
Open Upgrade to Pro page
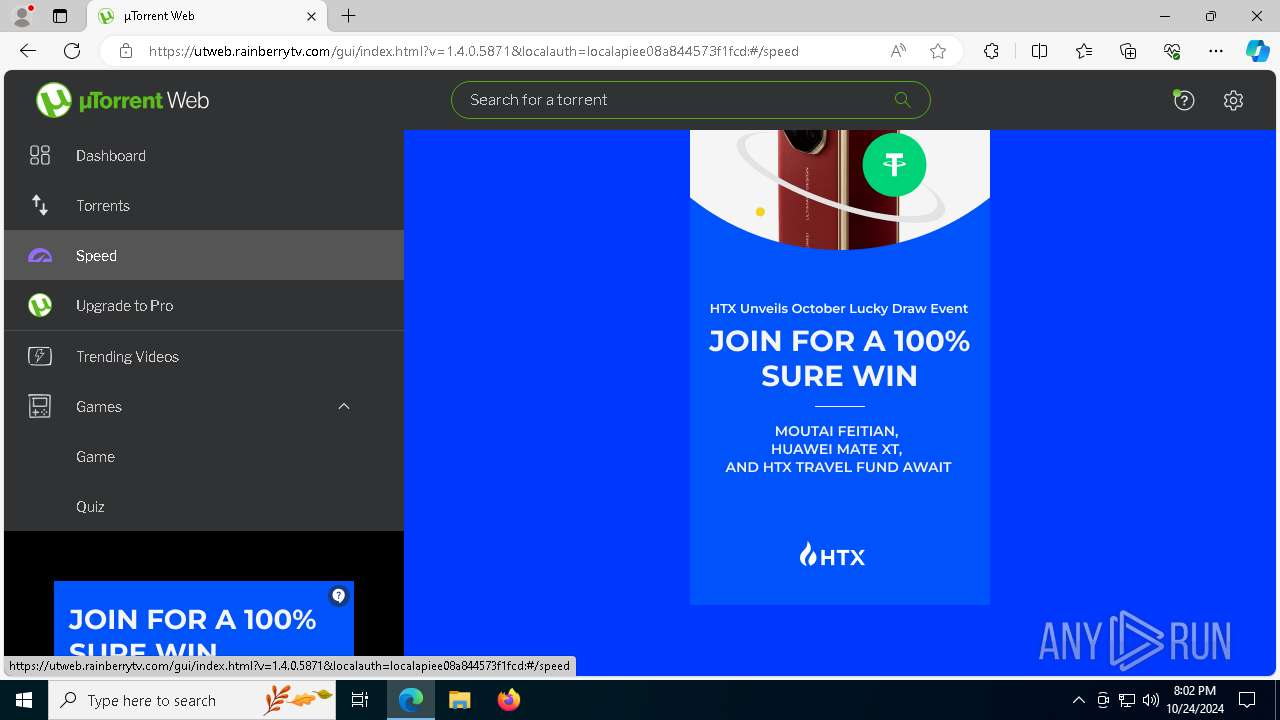[204, 305]
